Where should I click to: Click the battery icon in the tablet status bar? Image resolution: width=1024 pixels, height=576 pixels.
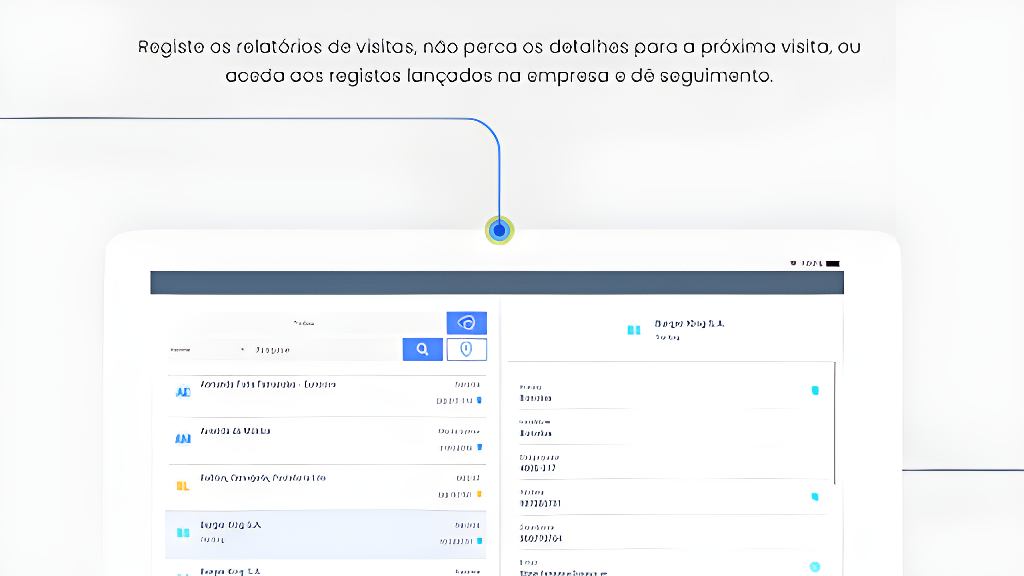pos(833,263)
